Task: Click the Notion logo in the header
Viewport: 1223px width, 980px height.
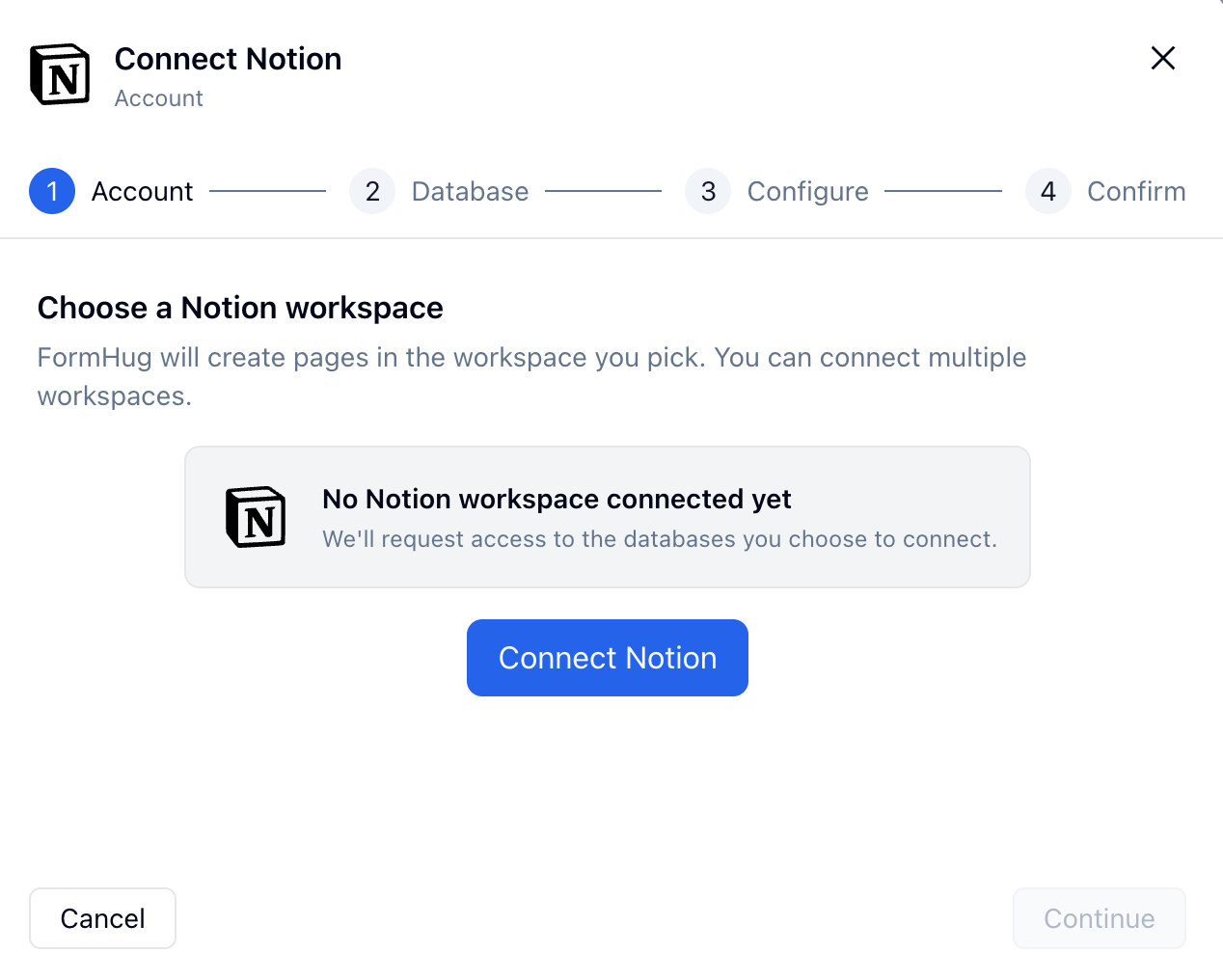Action: (x=60, y=74)
